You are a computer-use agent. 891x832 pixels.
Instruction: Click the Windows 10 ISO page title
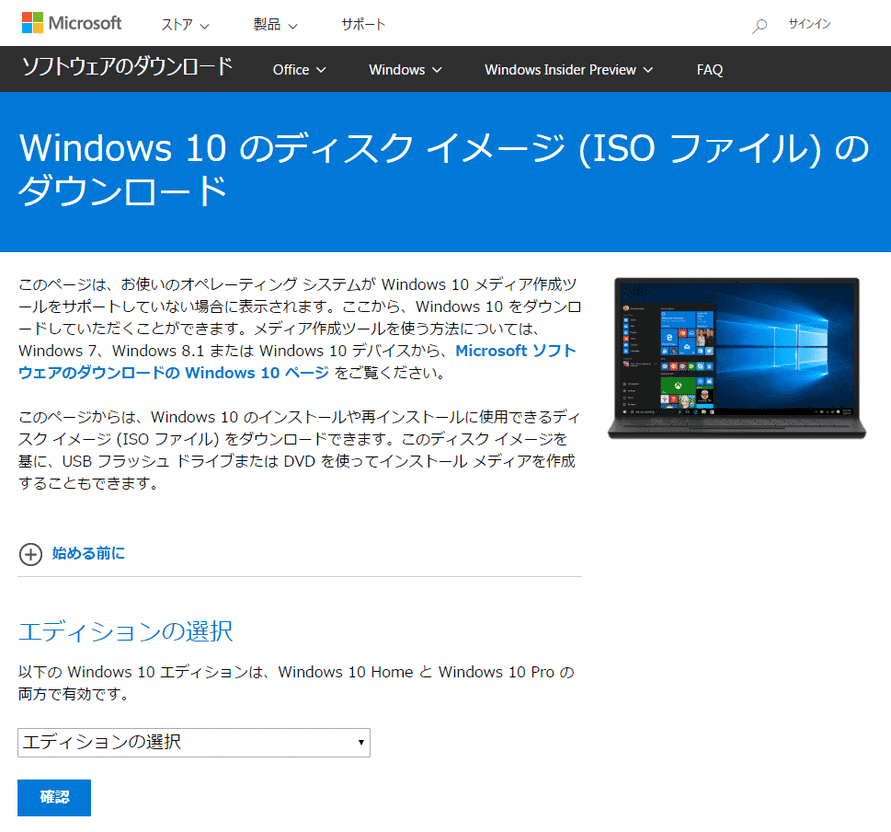point(444,169)
